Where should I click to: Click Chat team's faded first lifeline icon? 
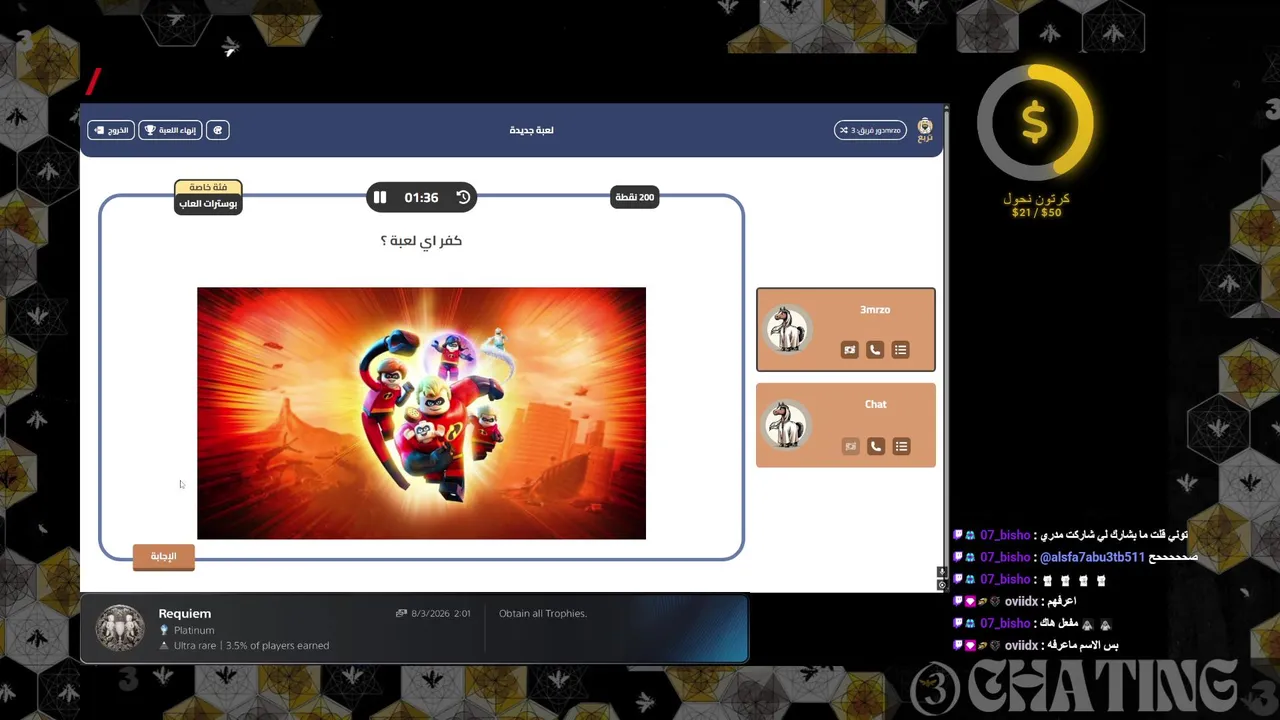point(850,446)
